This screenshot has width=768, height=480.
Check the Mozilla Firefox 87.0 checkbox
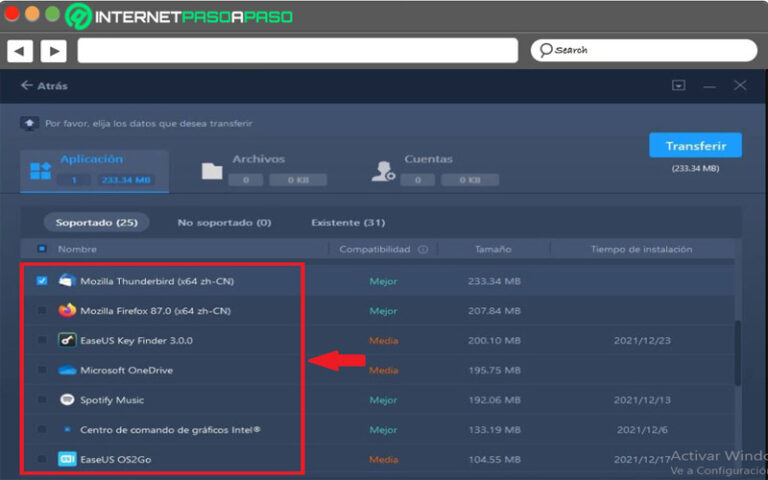(x=42, y=310)
